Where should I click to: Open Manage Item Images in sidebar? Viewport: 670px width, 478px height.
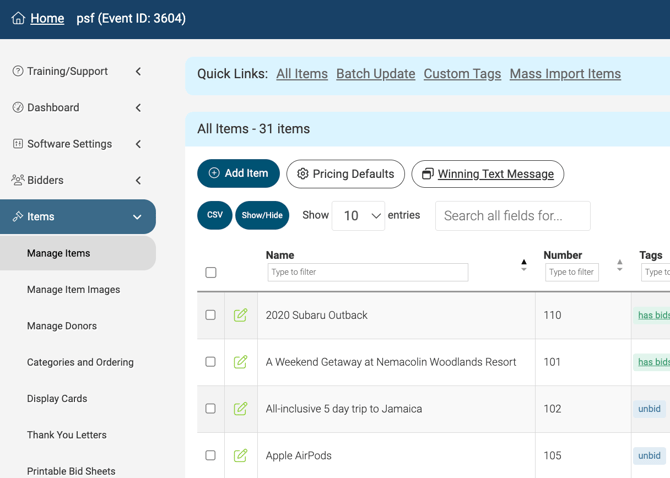73,290
